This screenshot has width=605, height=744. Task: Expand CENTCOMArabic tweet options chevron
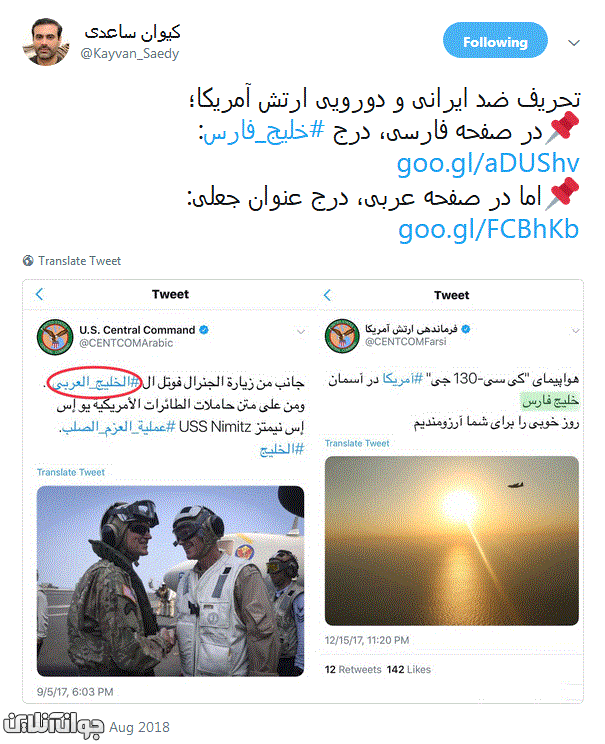point(301,331)
